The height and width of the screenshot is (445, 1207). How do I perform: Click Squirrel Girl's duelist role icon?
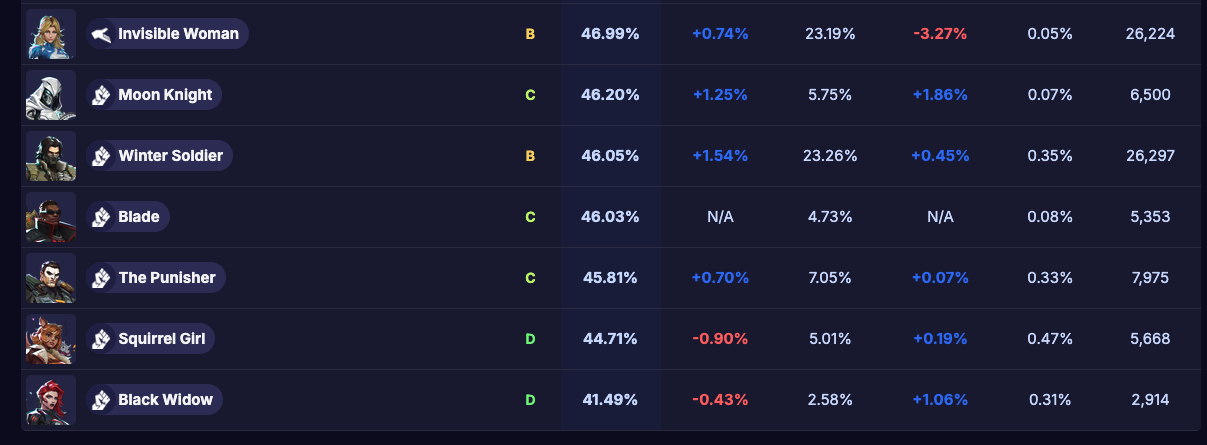tap(101, 339)
